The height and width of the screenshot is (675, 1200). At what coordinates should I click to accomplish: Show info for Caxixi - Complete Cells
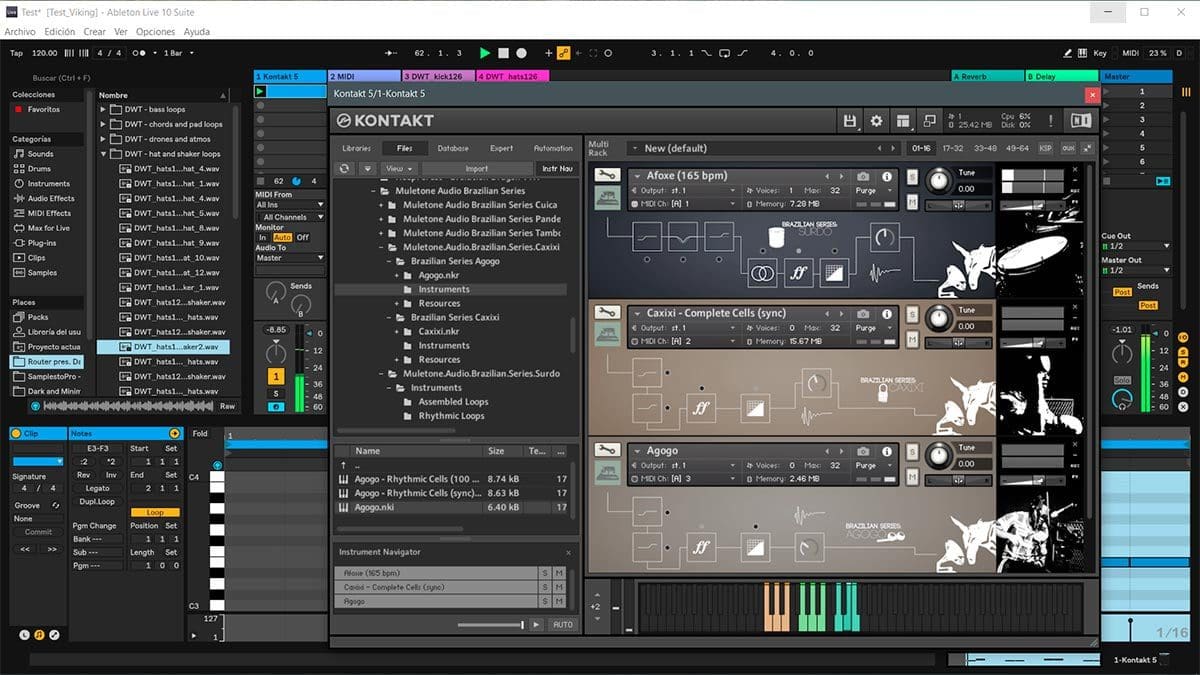pos(886,314)
